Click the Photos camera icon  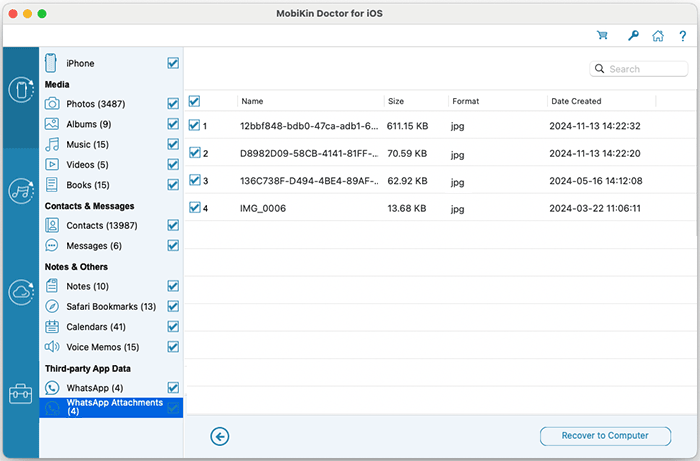point(52,104)
